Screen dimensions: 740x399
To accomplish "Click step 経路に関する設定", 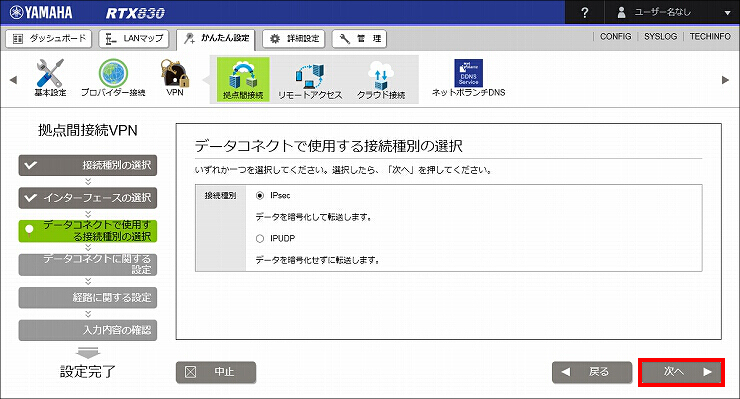I will click(88, 297).
